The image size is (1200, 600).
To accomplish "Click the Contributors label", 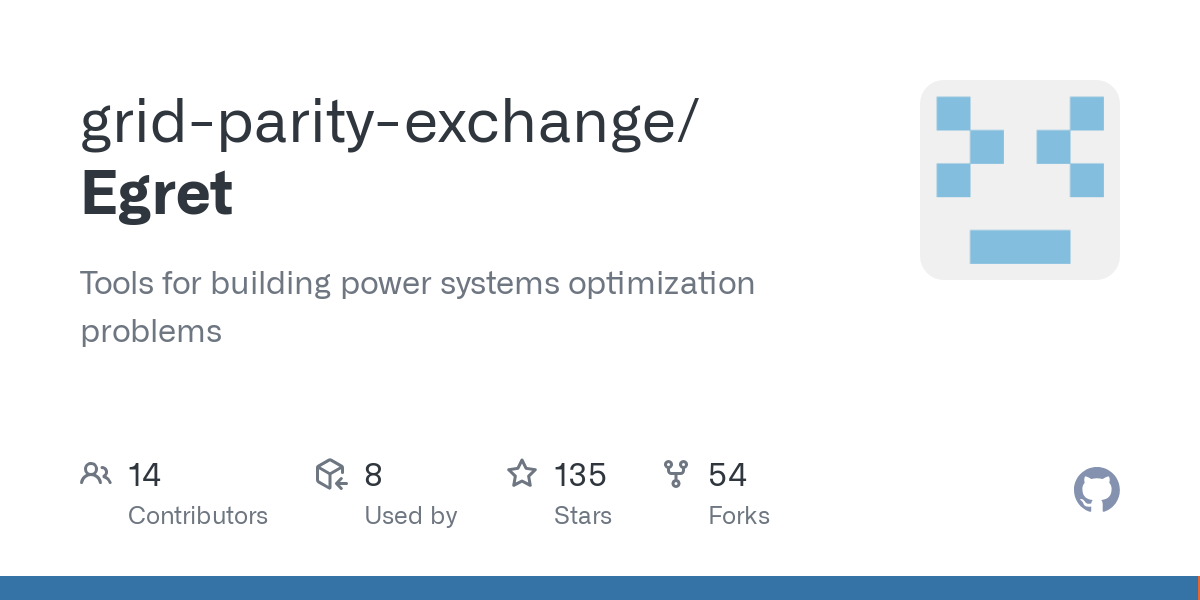I will tap(198, 516).
